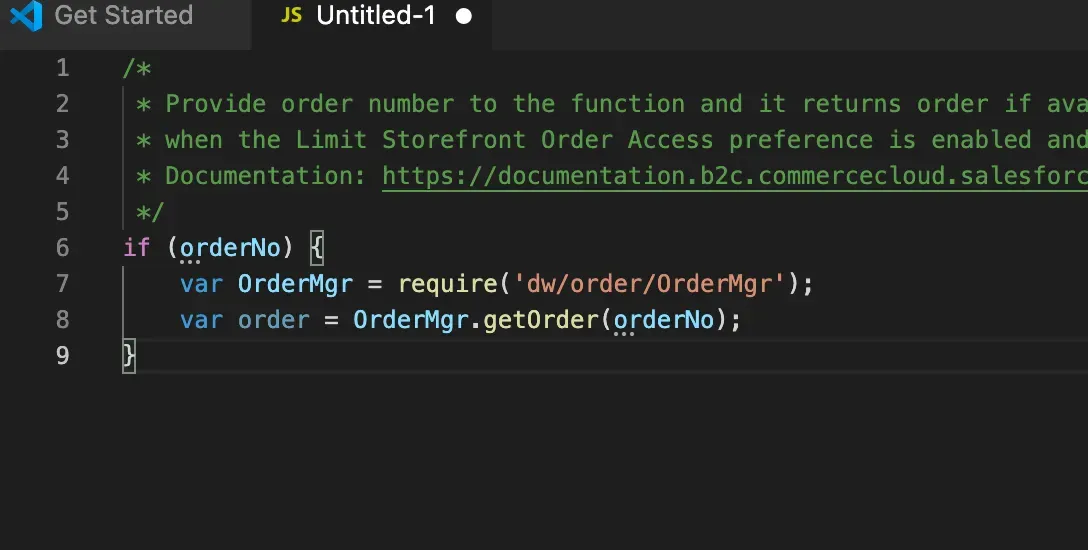Viewport: 1088px width, 550px height.
Task: Click the 'if' keyword on line 6
Action: coord(137,248)
